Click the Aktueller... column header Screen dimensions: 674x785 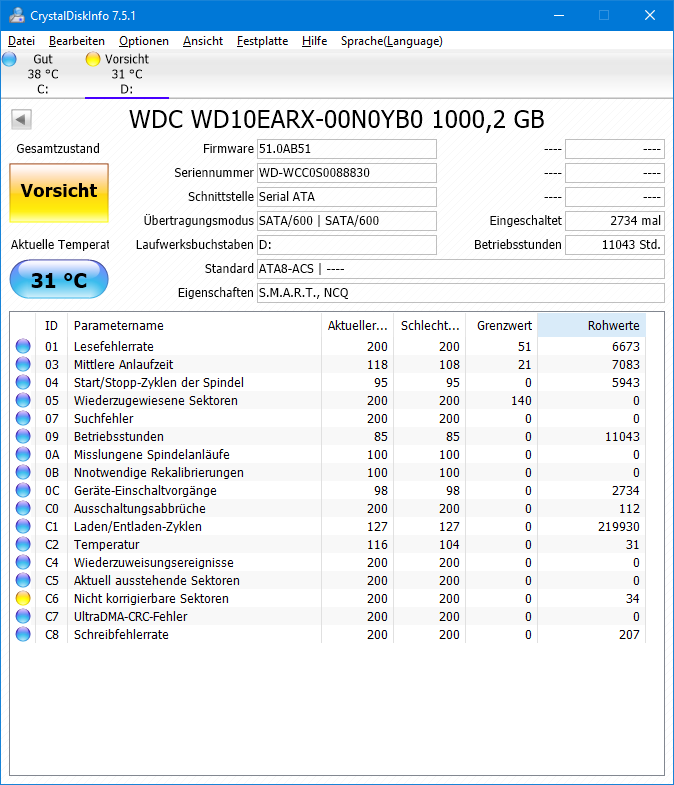pyautogui.click(x=358, y=326)
